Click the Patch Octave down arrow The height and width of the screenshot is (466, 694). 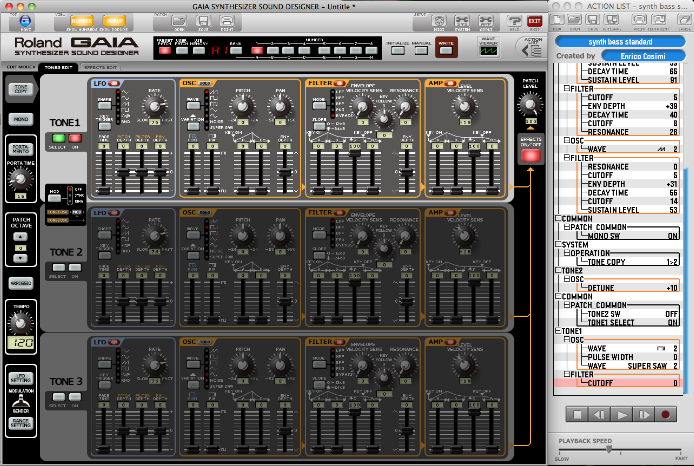point(20,258)
